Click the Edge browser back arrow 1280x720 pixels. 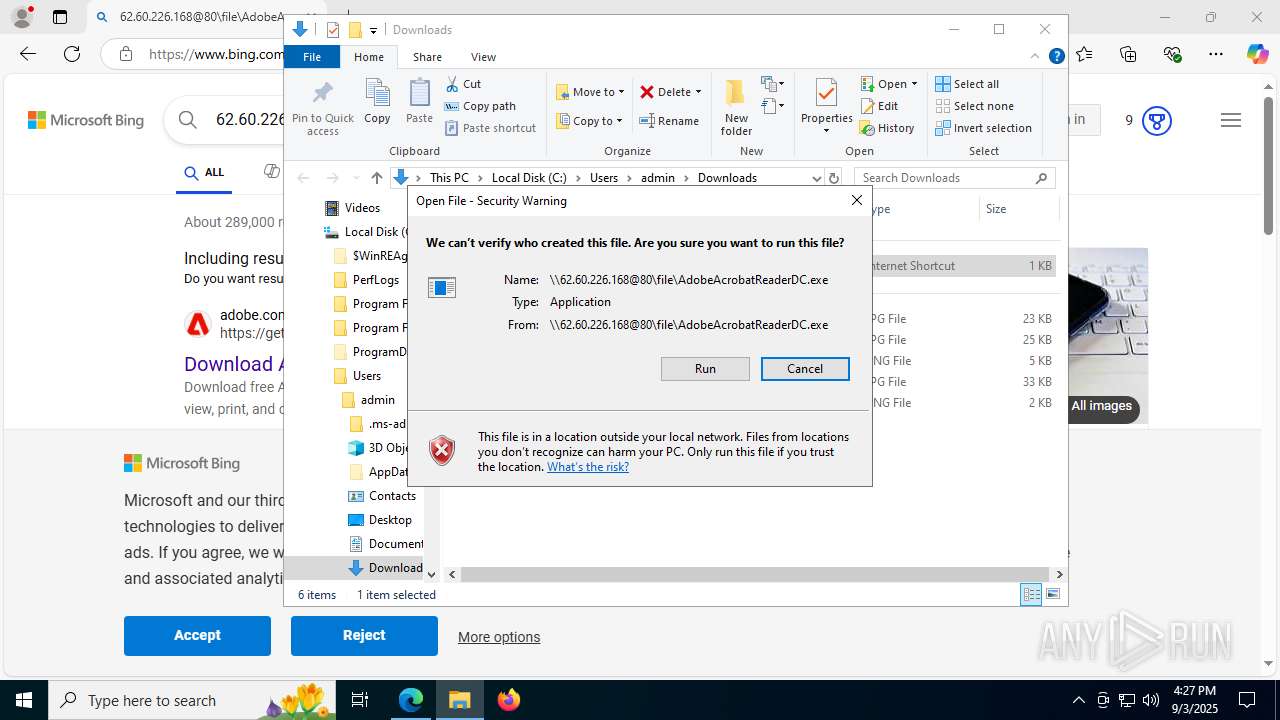coord(27,54)
